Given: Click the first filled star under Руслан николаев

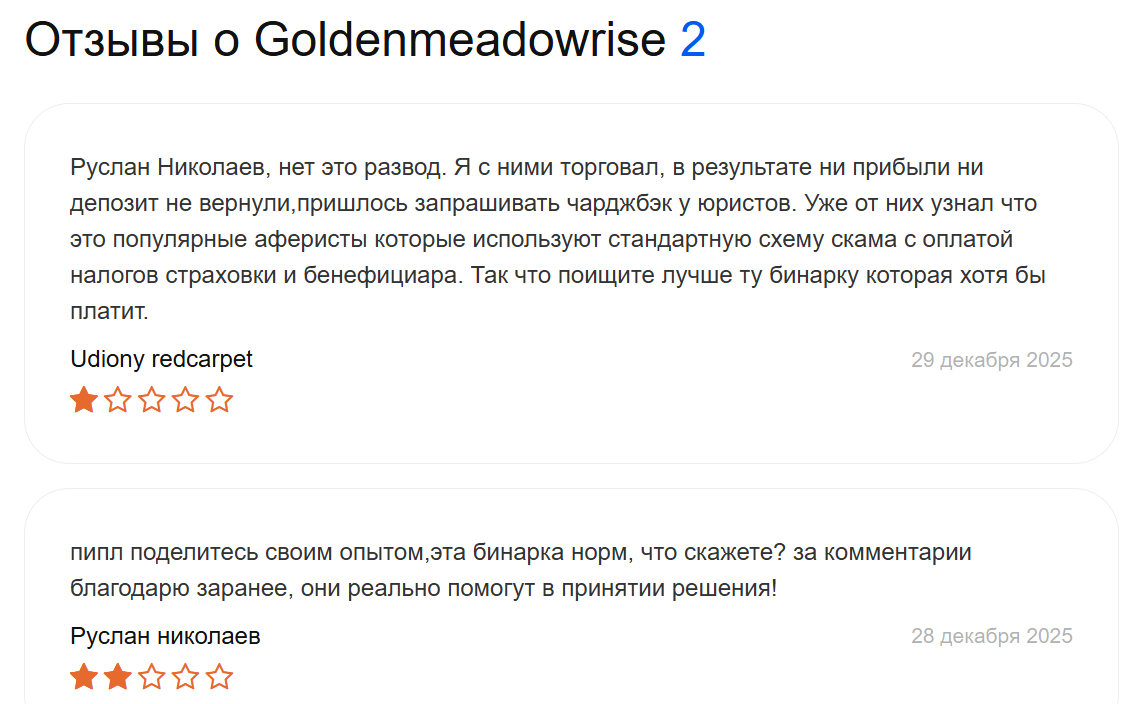Looking at the screenshot, I should [x=84, y=677].
